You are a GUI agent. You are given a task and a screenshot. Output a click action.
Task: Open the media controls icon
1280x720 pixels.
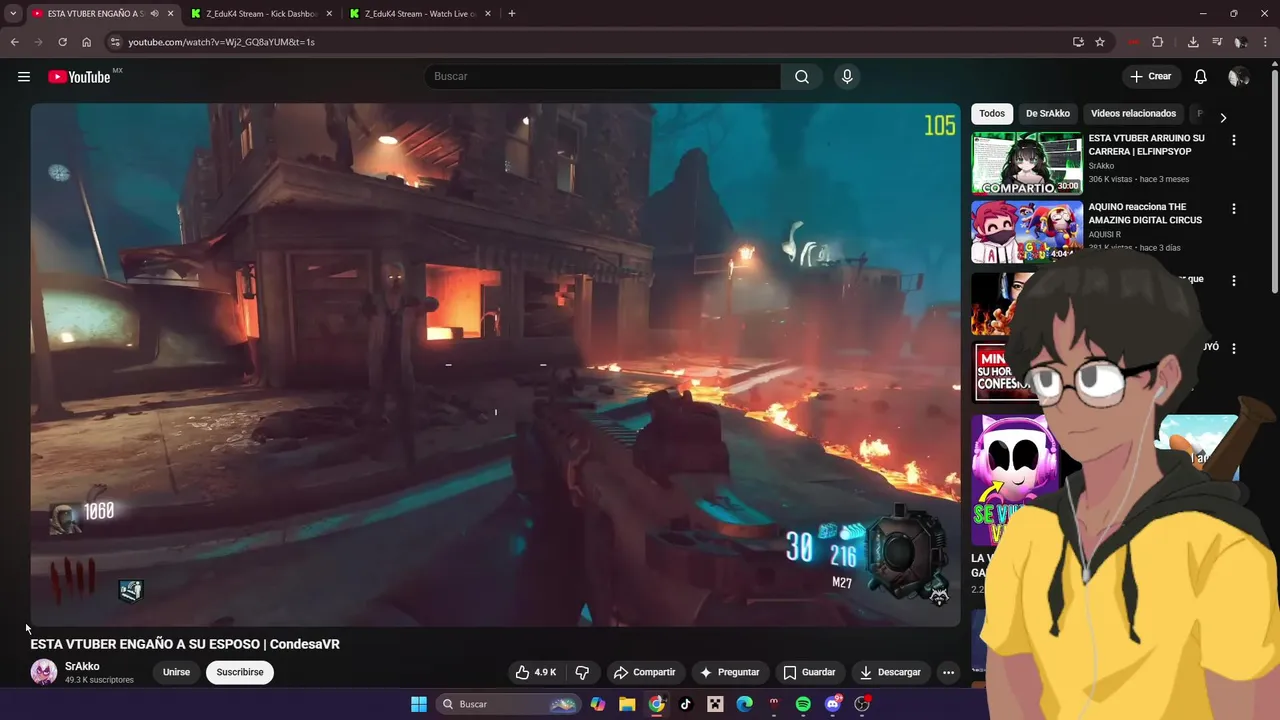(1217, 42)
